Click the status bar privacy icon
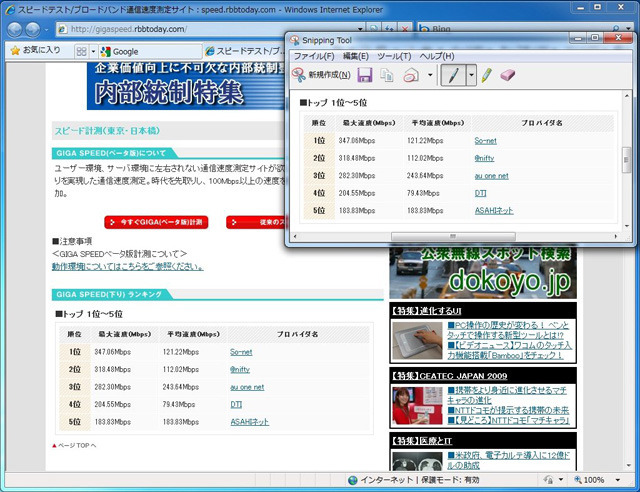Viewport: 640px width, 492px height. [x=549, y=480]
